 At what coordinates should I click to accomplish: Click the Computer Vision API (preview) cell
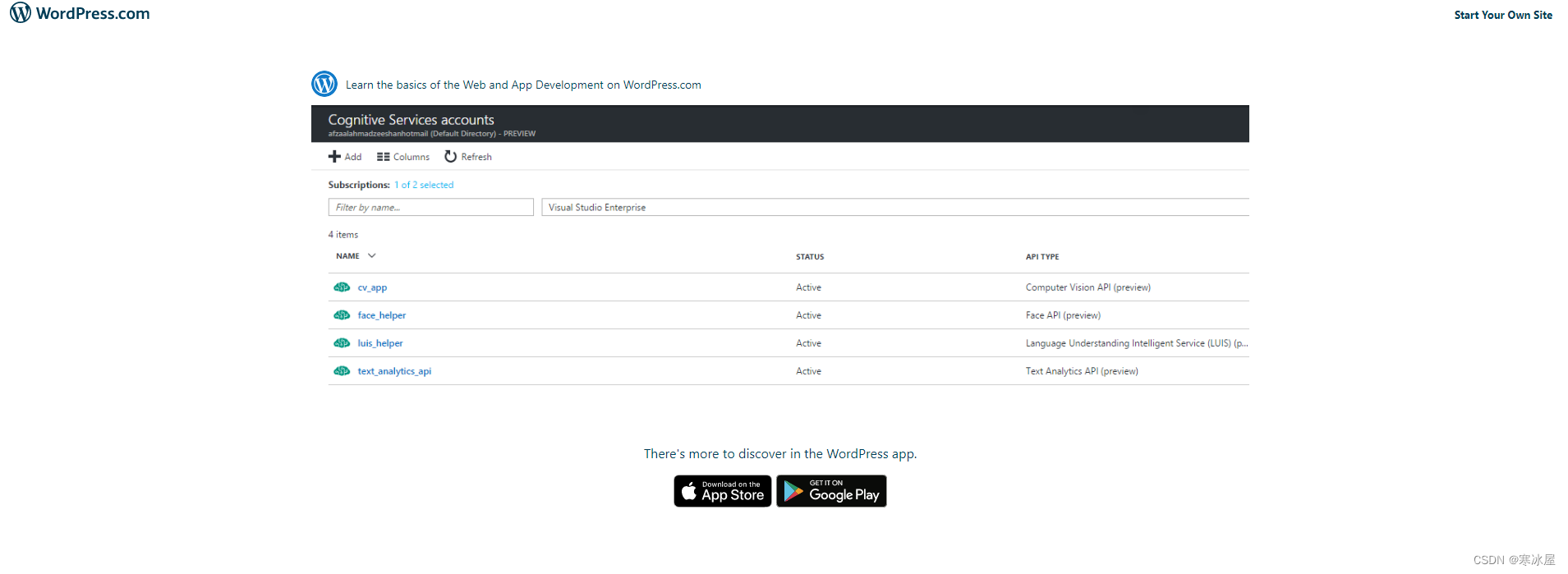coord(1088,287)
